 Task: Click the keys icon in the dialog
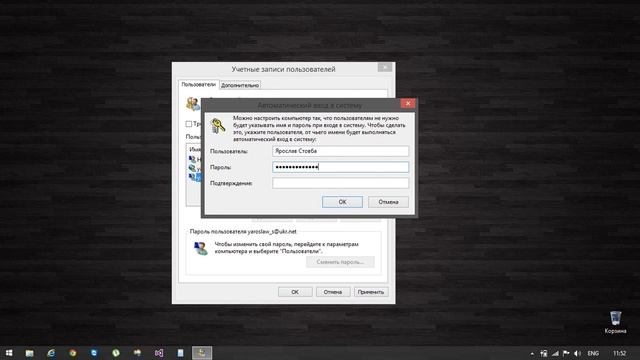coord(218,126)
